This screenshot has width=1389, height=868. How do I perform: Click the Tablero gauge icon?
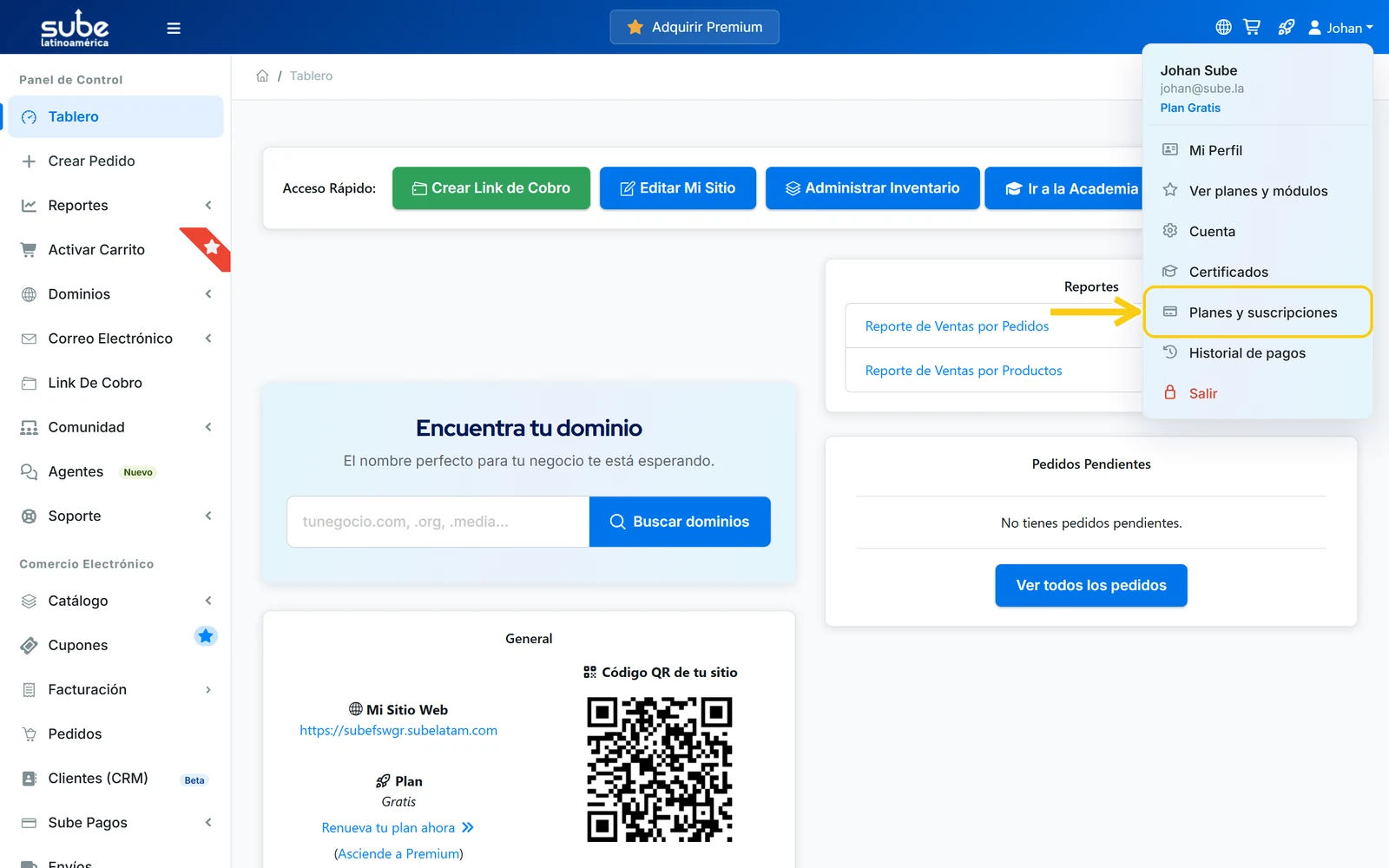(x=29, y=117)
